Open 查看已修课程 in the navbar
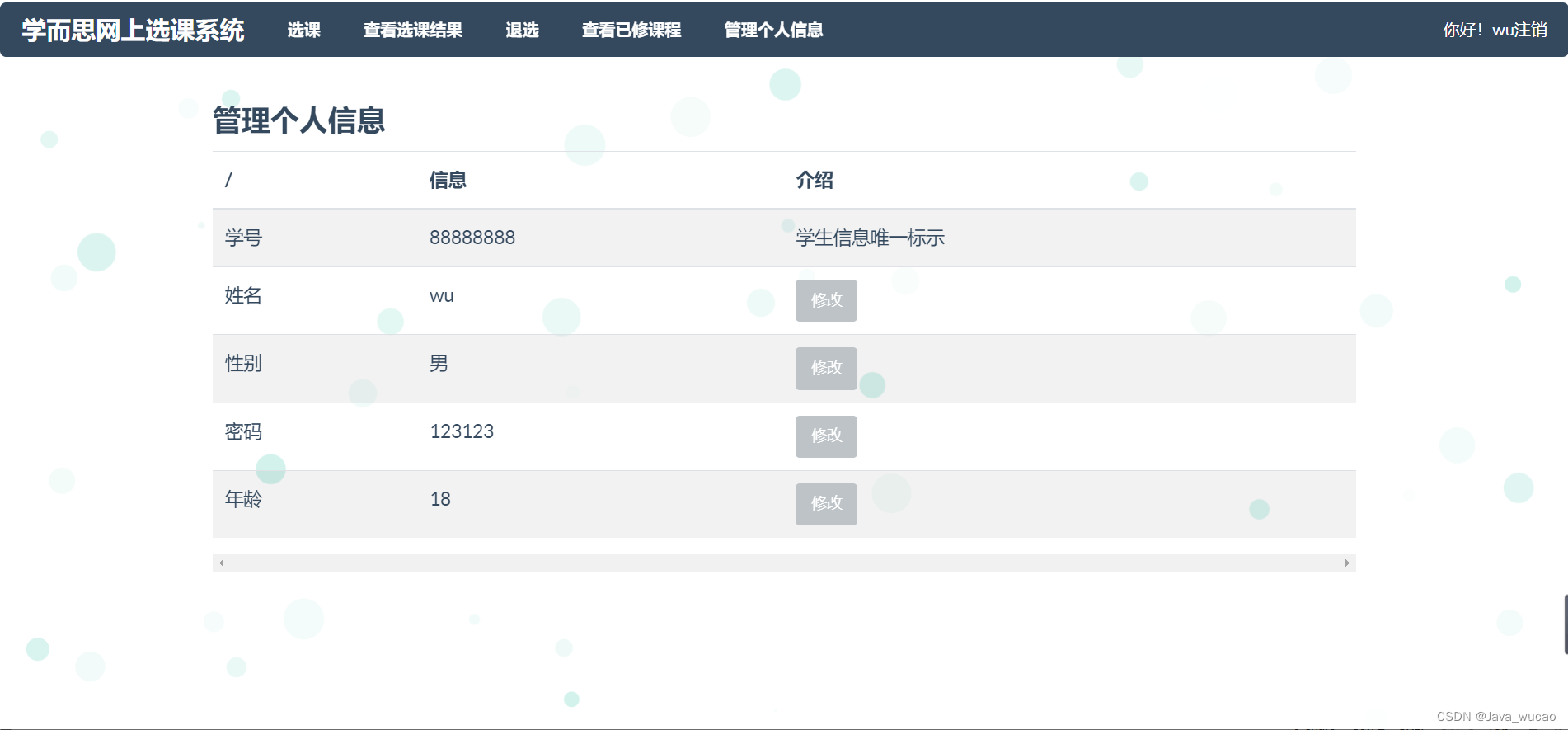Viewport: 1568px width, 730px height. click(631, 30)
